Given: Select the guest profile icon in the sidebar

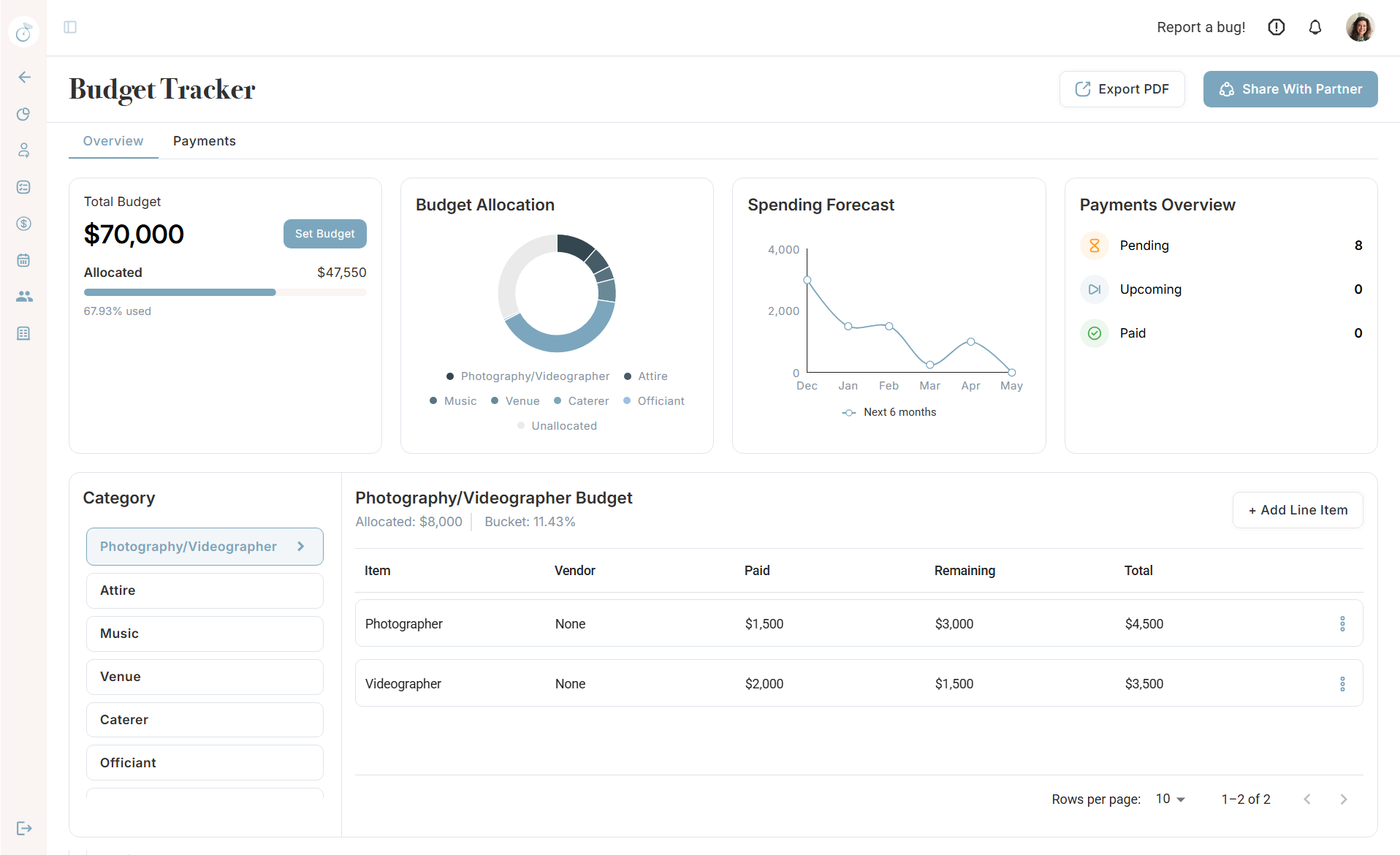Looking at the screenshot, I should click(23, 151).
